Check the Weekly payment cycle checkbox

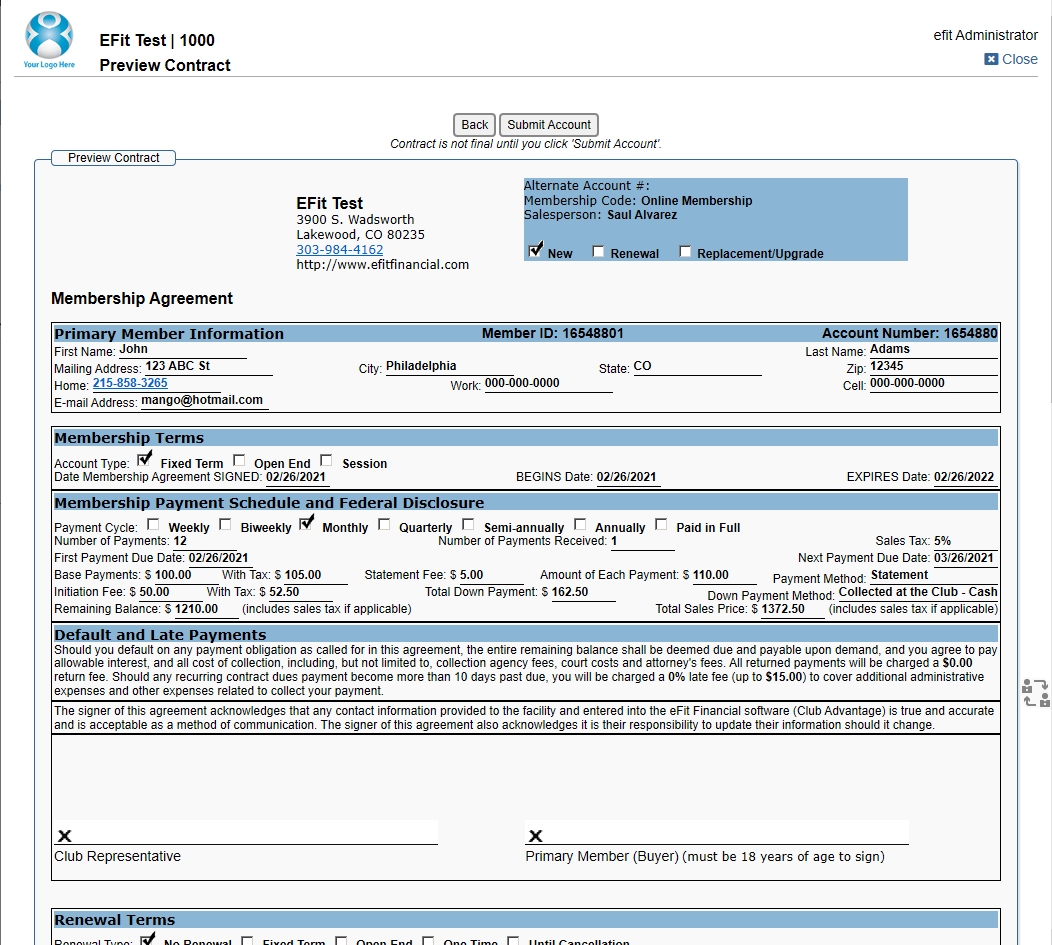pyautogui.click(x=153, y=524)
